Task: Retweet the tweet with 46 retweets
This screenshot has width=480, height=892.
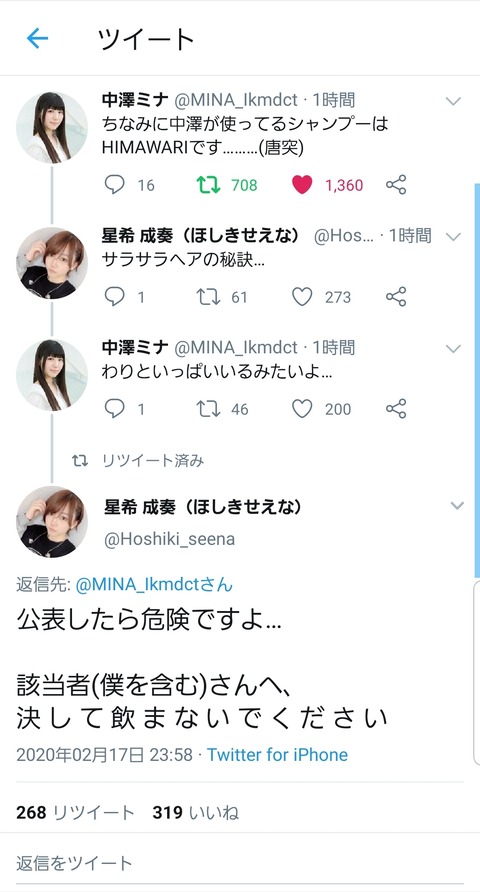Action: click(x=208, y=409)
